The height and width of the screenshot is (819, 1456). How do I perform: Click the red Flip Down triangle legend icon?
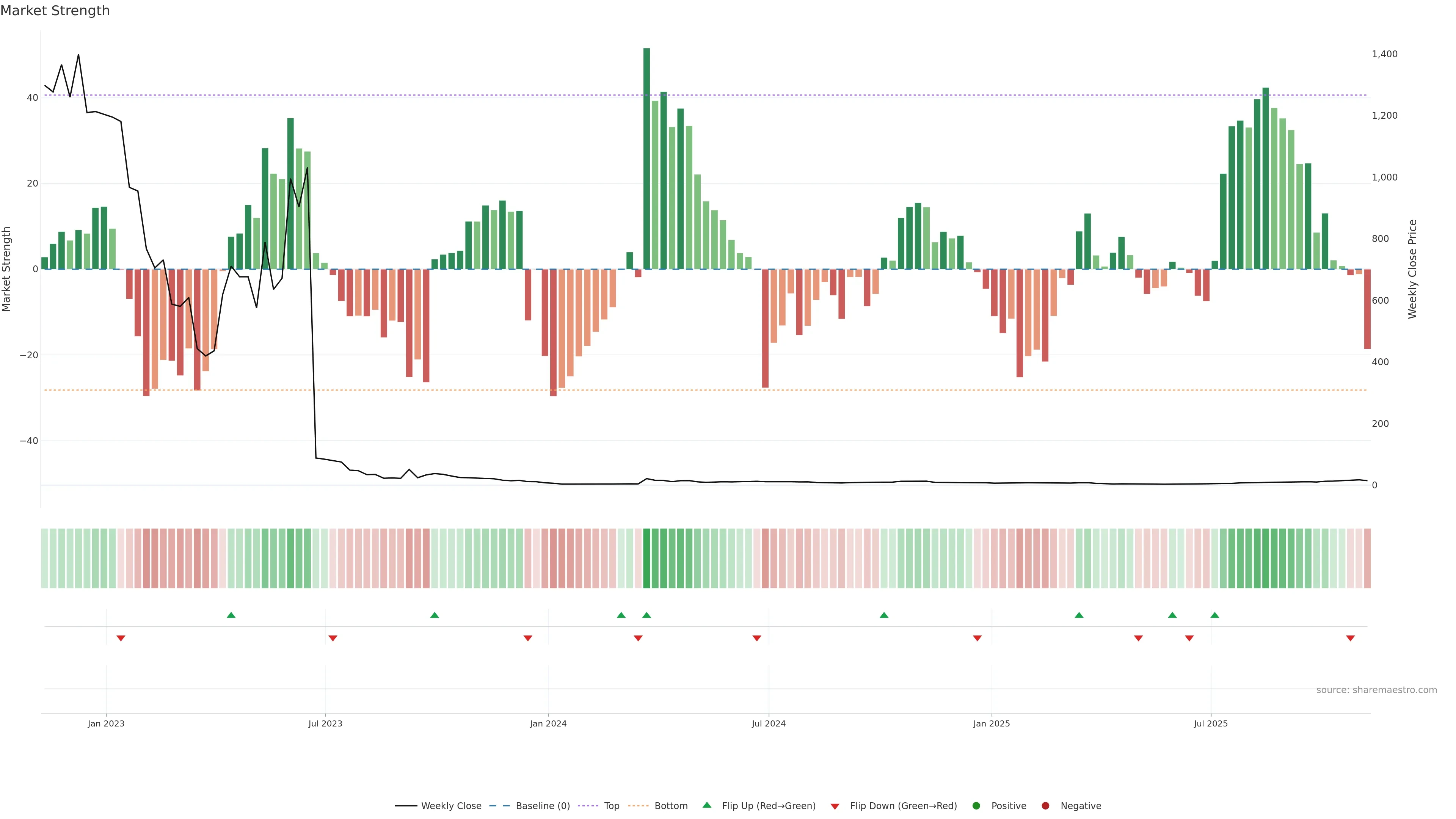835,806
